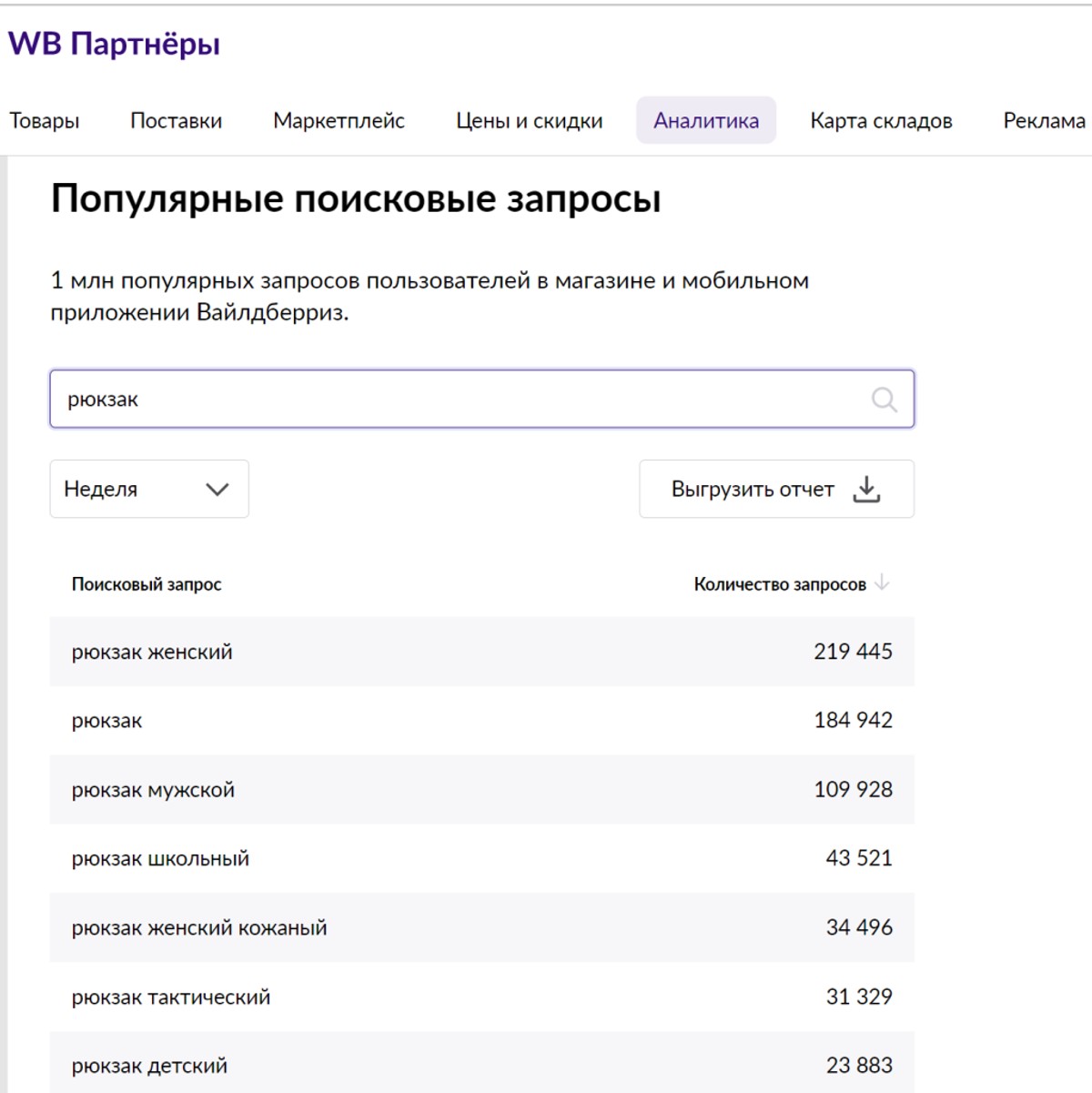This screenshot has height=1093, width=1092.
Task: Click the Популярные поисковые запросы heading
Action: coord(356,199)
